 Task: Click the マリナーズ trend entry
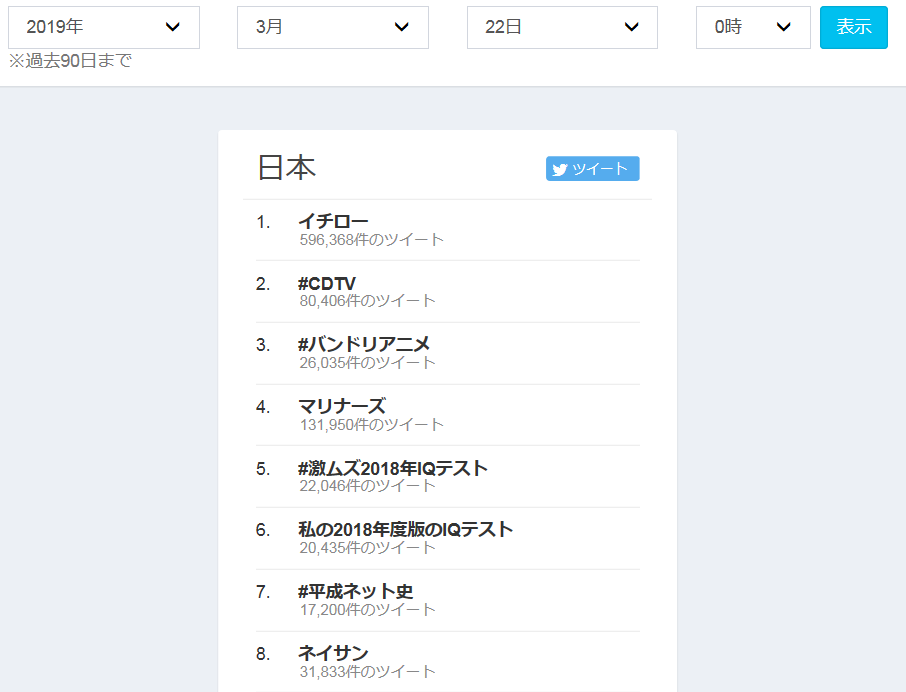tap(341, 406)
